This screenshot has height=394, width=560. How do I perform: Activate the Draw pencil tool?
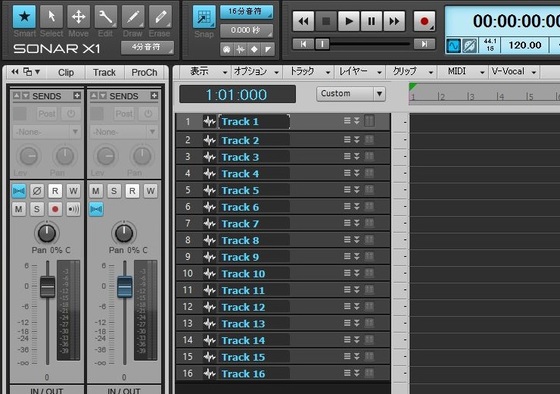coord(133,16)
